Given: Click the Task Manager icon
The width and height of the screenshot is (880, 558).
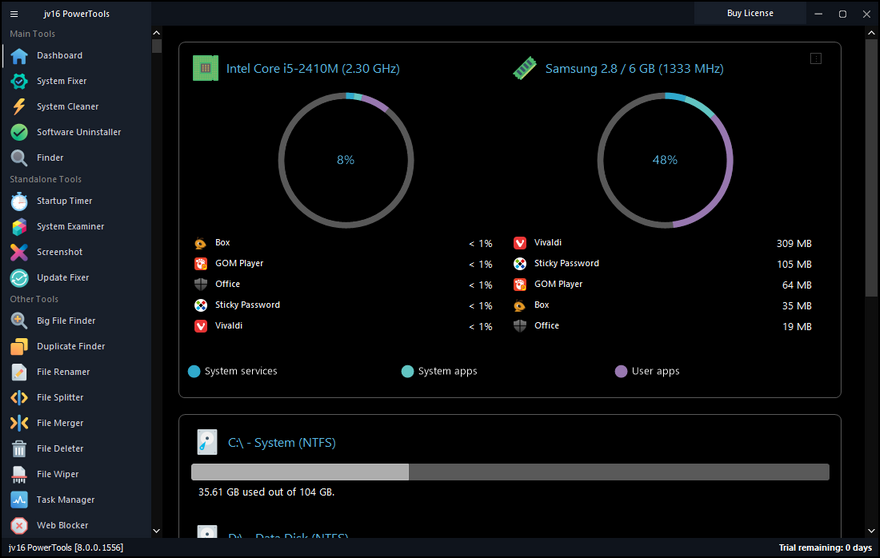Looking at the screenshot, I should [19, 500].
